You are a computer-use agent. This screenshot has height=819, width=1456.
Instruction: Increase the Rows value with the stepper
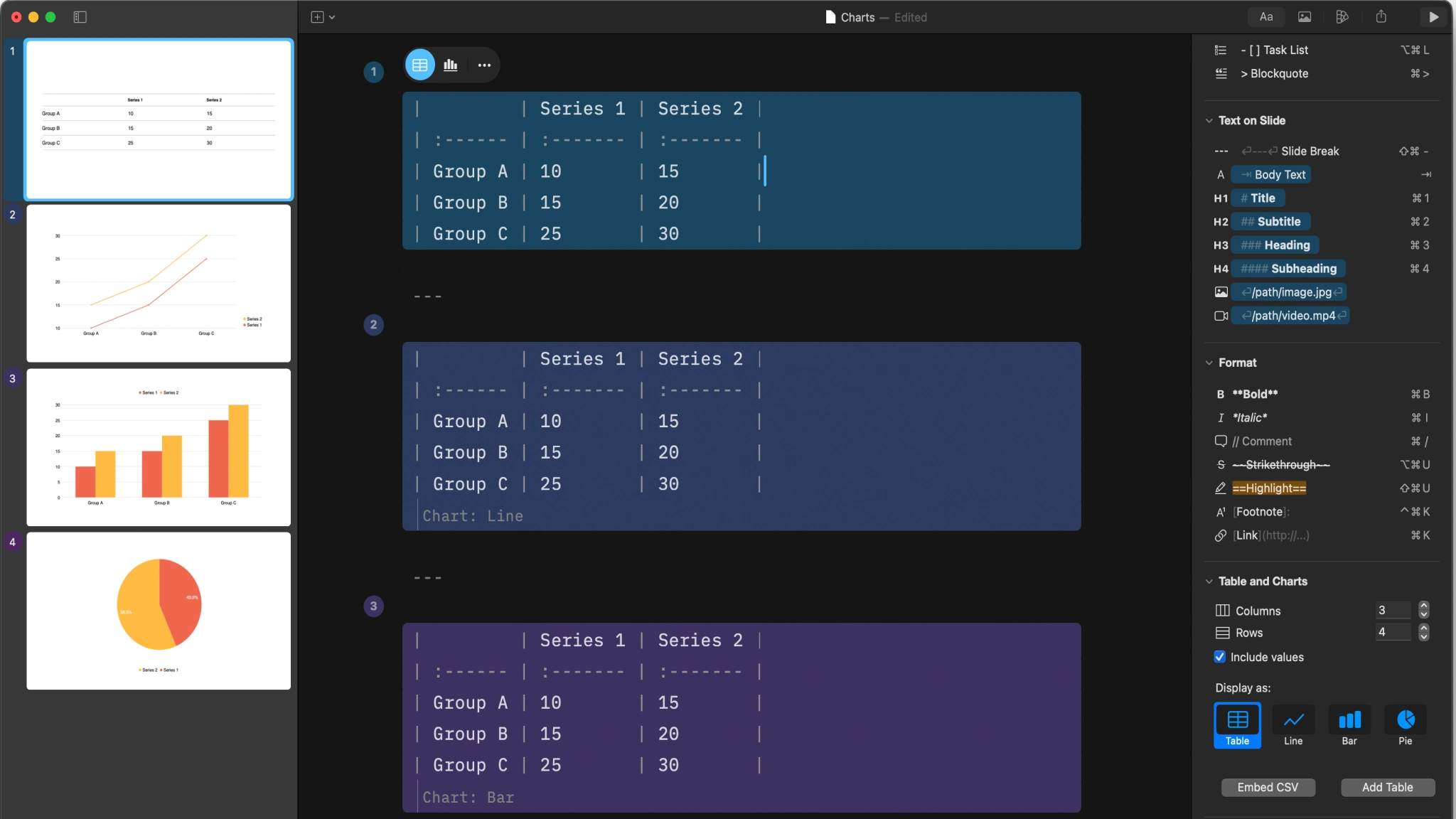pos(1423,628)
